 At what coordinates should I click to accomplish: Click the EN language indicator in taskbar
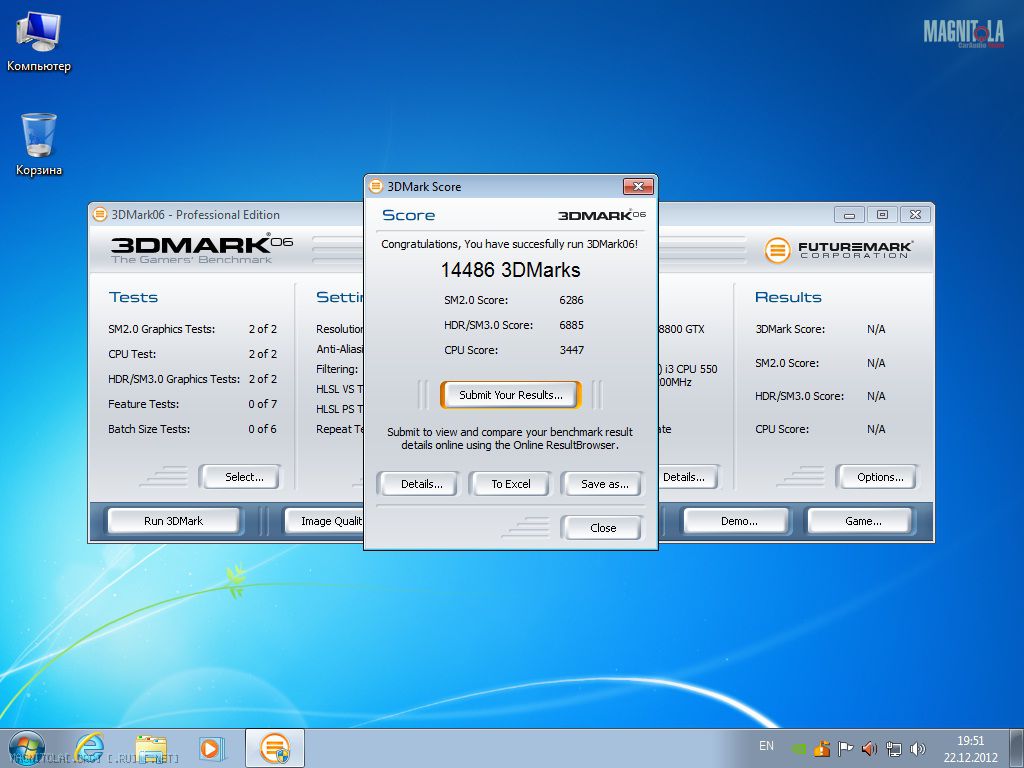(766, 746)
